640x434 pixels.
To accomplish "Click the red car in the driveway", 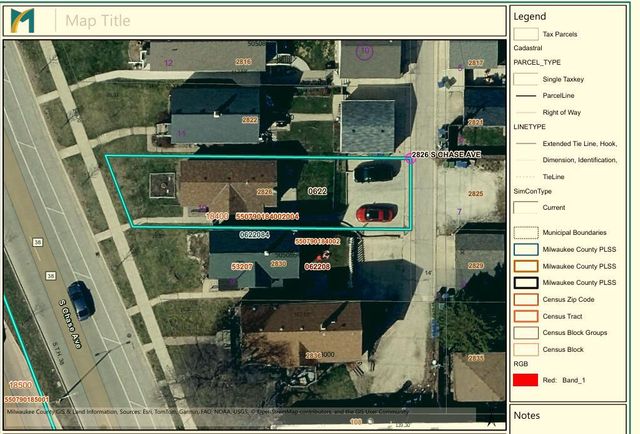I will click(376, 214).
